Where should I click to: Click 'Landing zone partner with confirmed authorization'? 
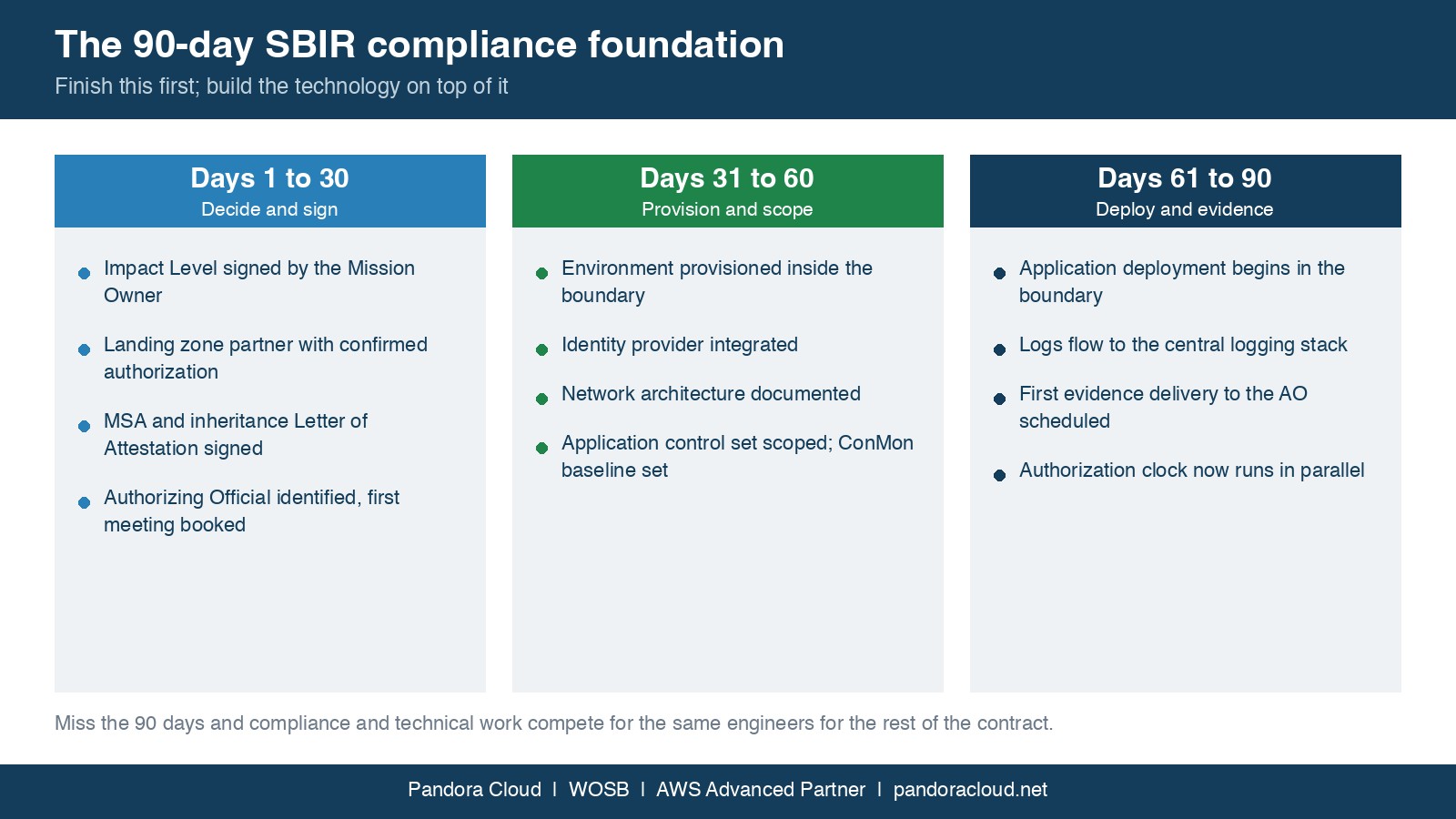coord(266,359)
